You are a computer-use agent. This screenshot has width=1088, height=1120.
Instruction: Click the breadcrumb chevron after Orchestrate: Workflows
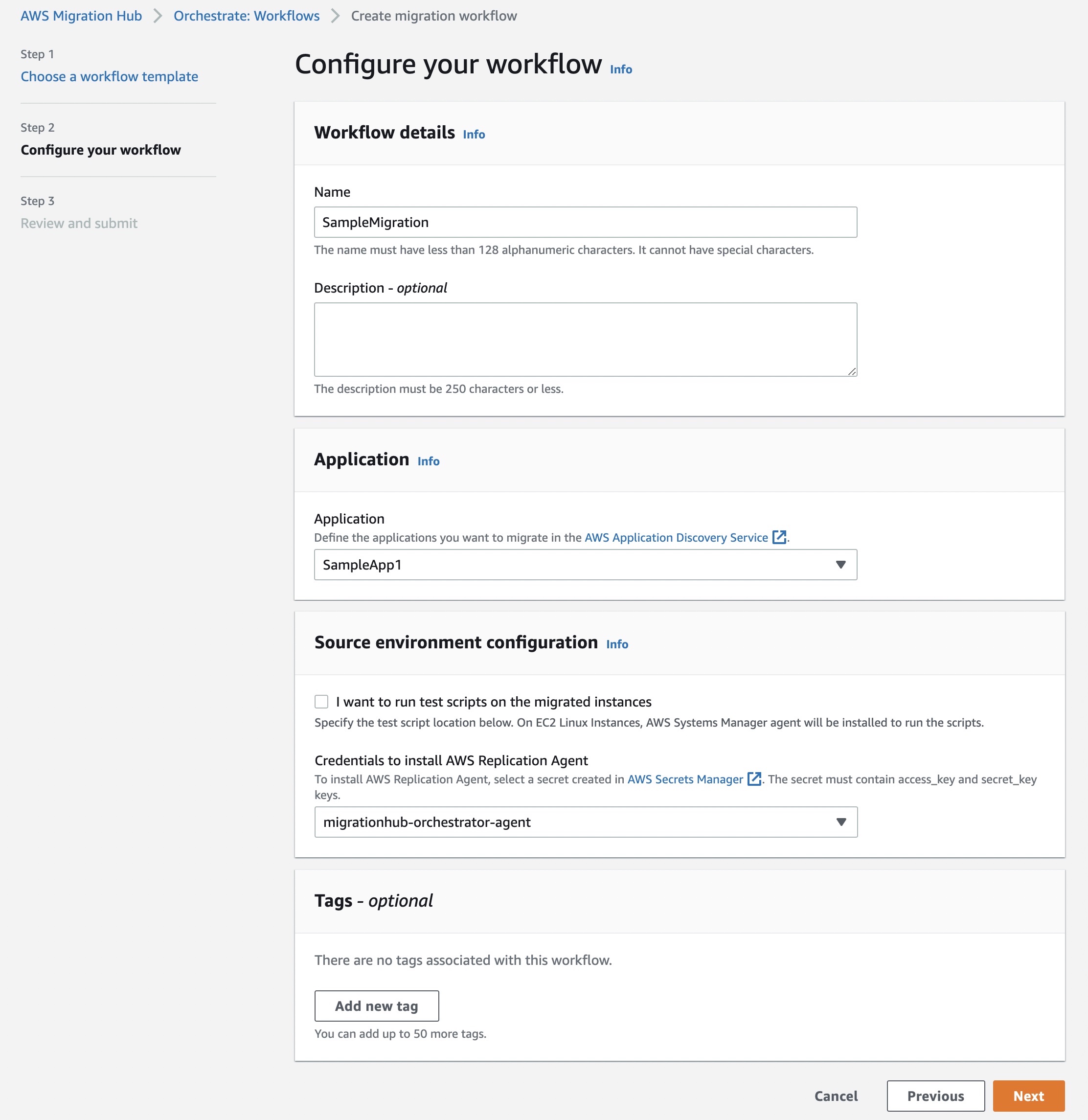336,16
